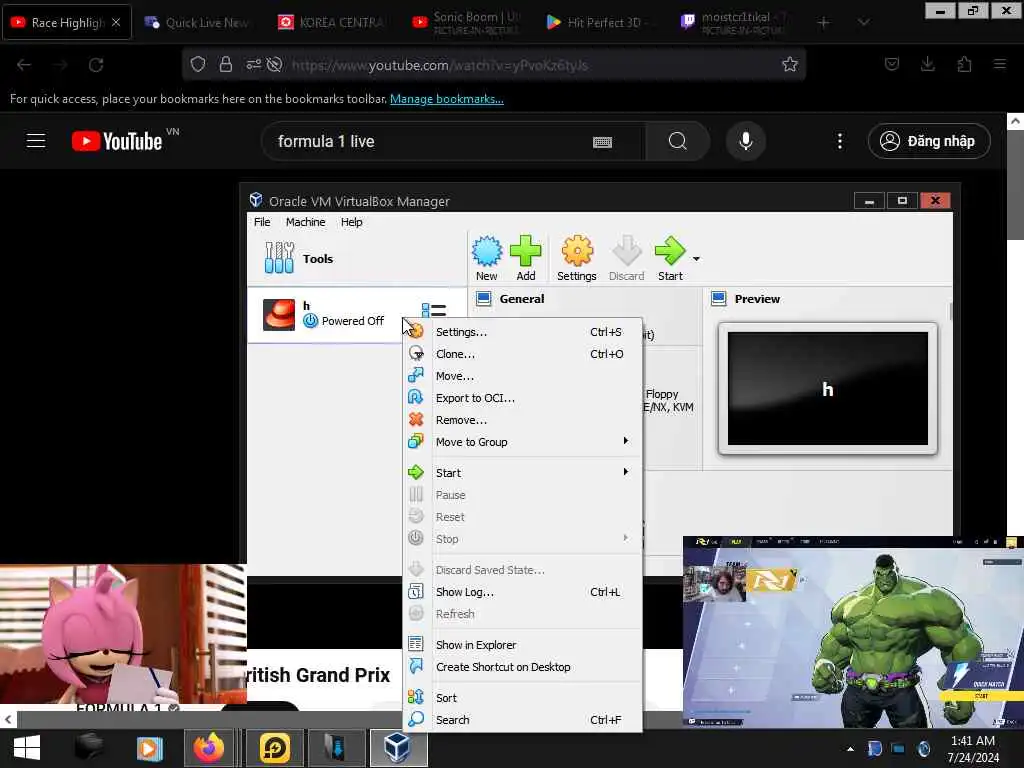Open the Windows Start button
This screenshot has width=1024, height=768.
tap(27, 748)
